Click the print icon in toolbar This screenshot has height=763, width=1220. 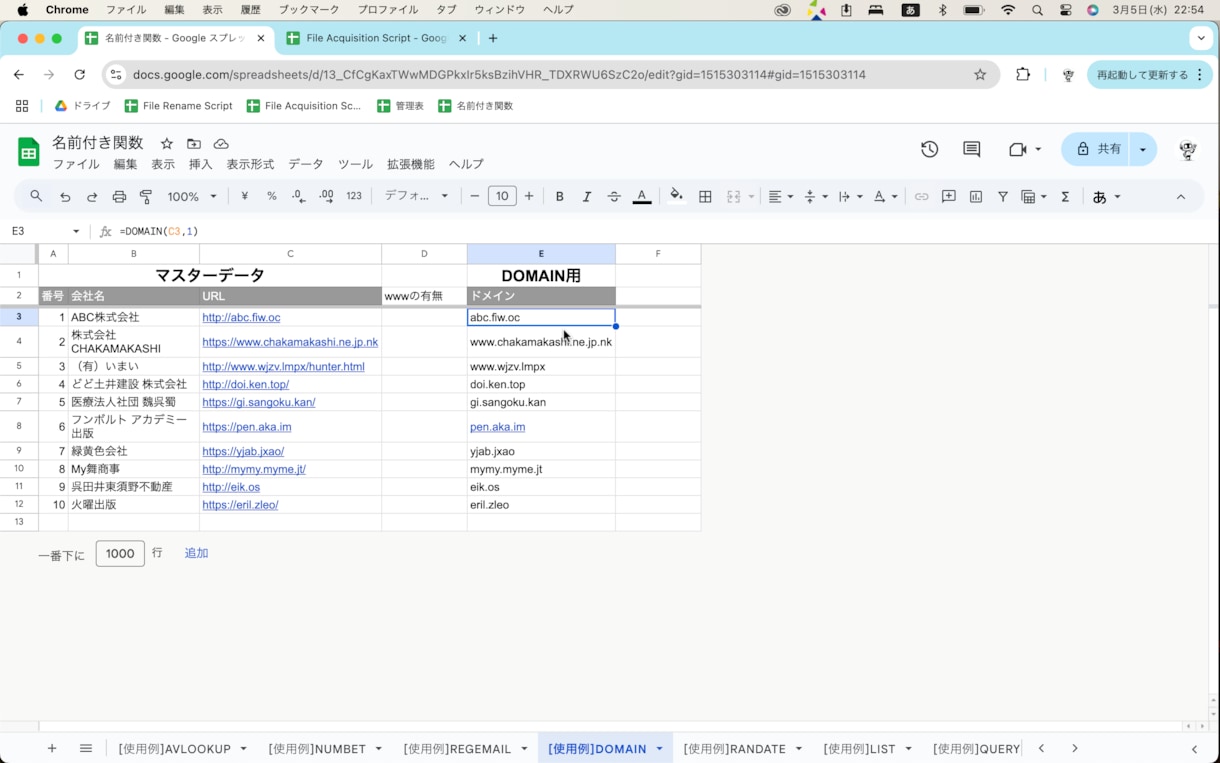pyautogui.click(x=119, y=197)
